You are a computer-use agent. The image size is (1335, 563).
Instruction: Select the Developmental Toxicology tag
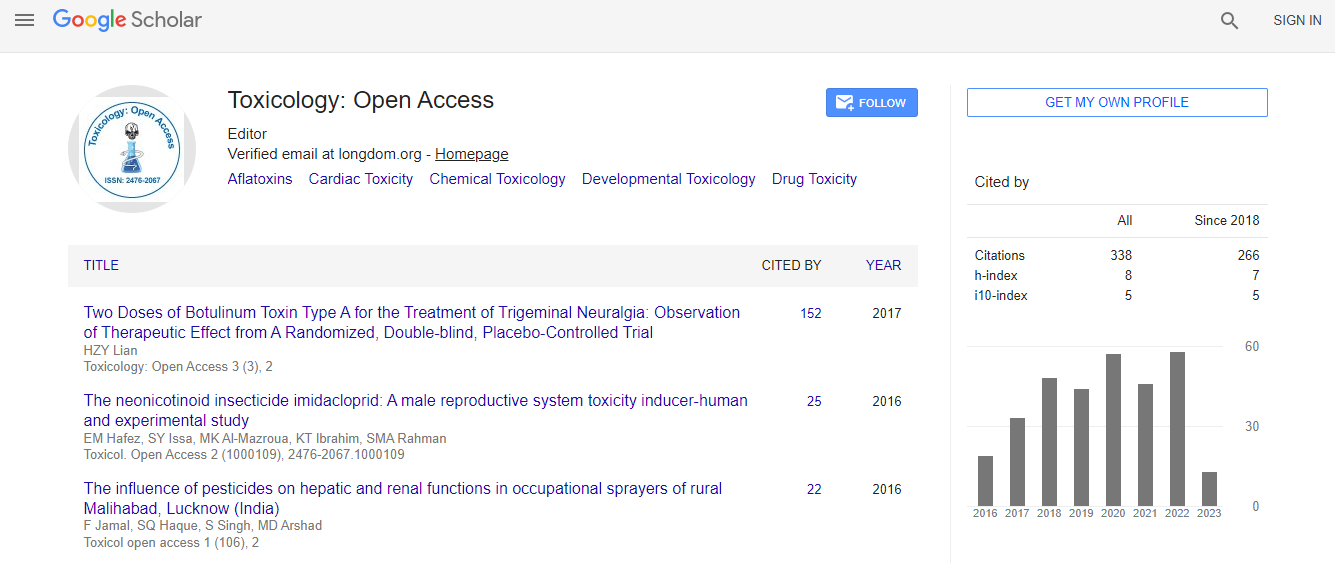point(668,179)
